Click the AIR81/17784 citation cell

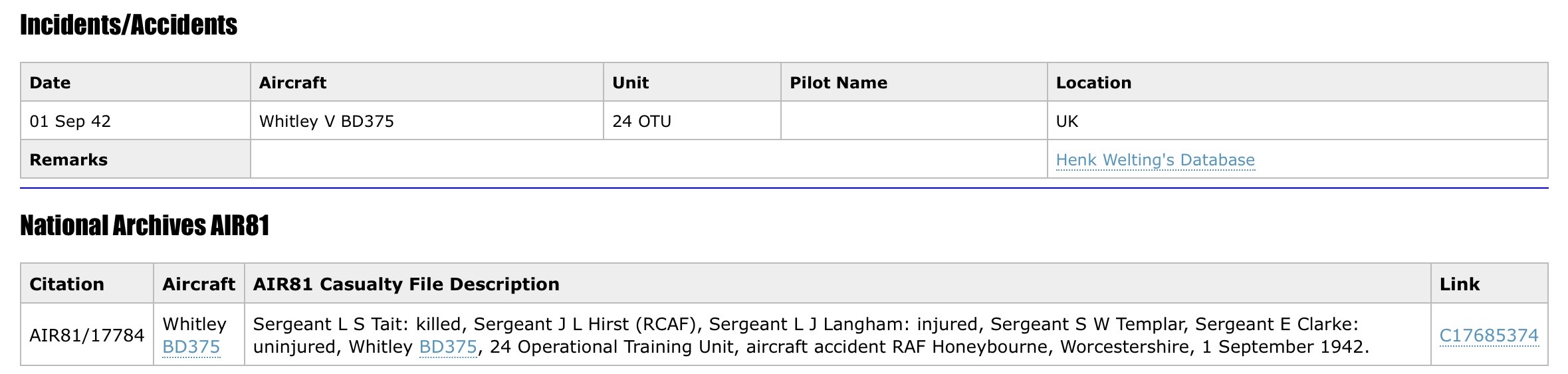(x=86, y=335)
